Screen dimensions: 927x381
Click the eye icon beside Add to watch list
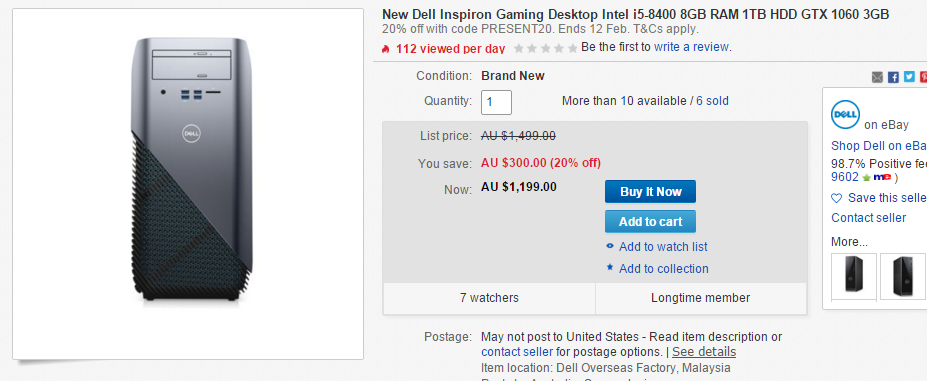pyautogui.click(x=610, y=247)
